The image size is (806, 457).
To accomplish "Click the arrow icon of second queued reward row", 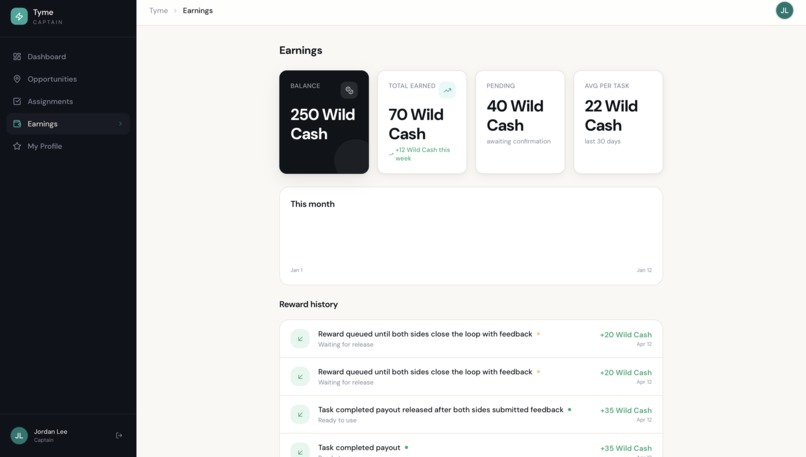I will coord(300,377).
